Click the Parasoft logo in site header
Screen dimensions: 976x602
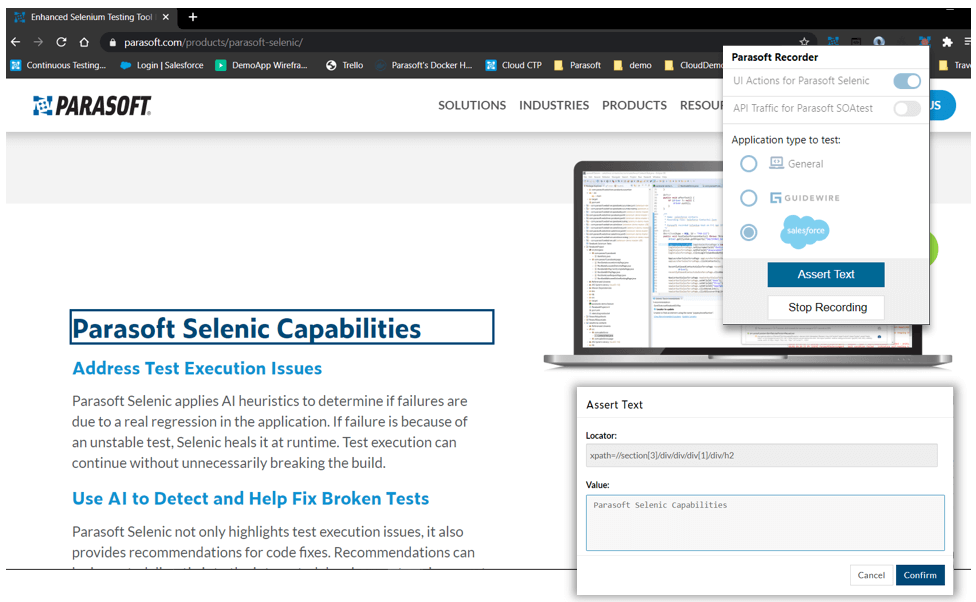click(x=92, y=106)
